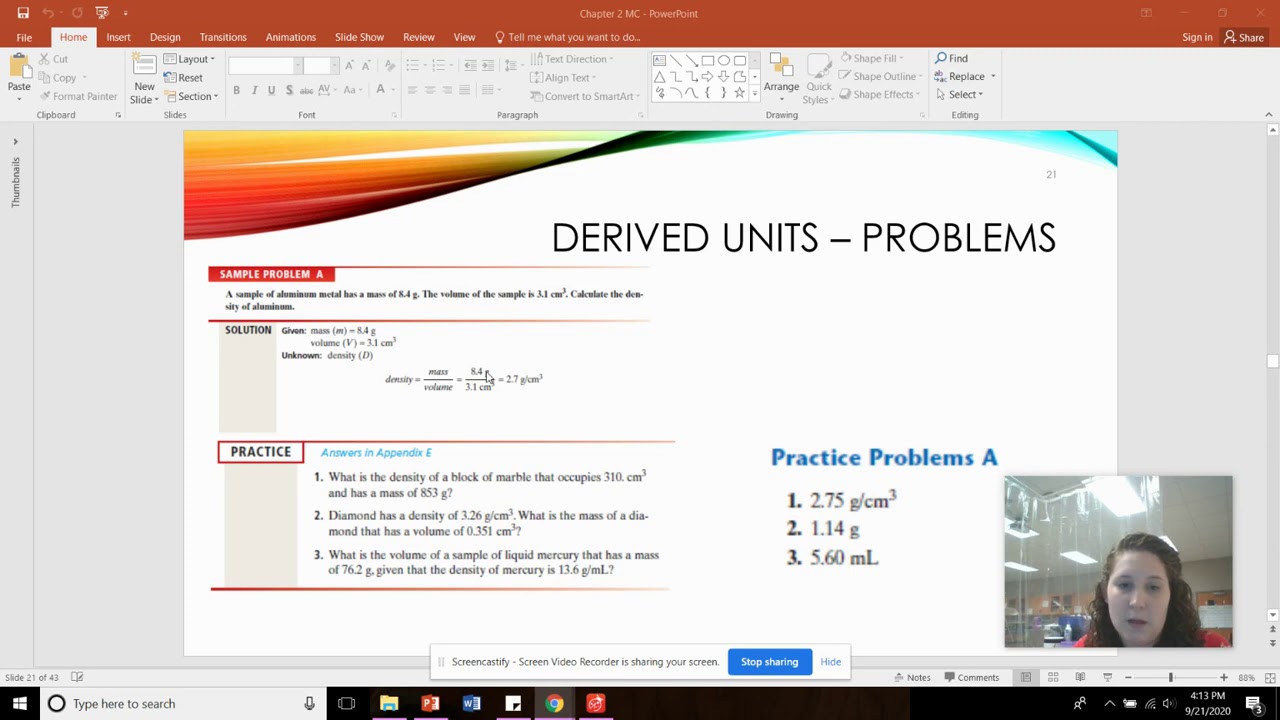This screenshot has height=720, width=1280.
Task: Click Sign in
Action: (1197, 37)
